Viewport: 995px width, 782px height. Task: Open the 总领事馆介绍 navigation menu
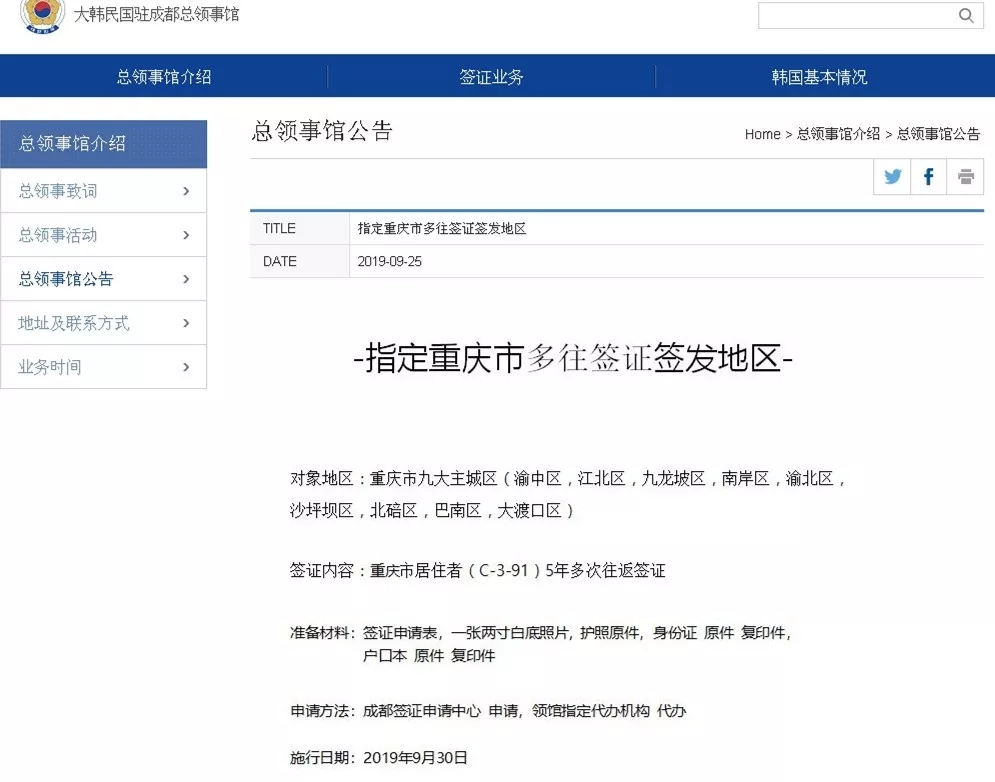(x=164, y=77)
